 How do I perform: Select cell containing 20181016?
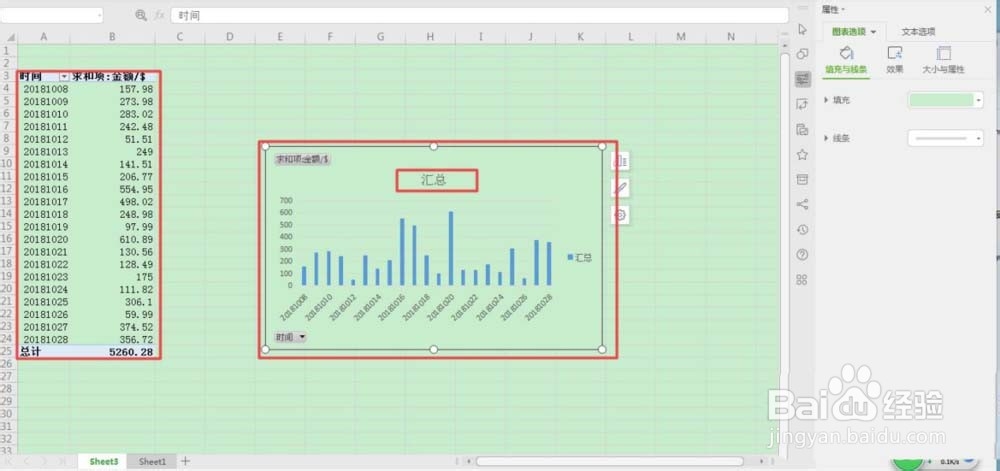[43, 189]
